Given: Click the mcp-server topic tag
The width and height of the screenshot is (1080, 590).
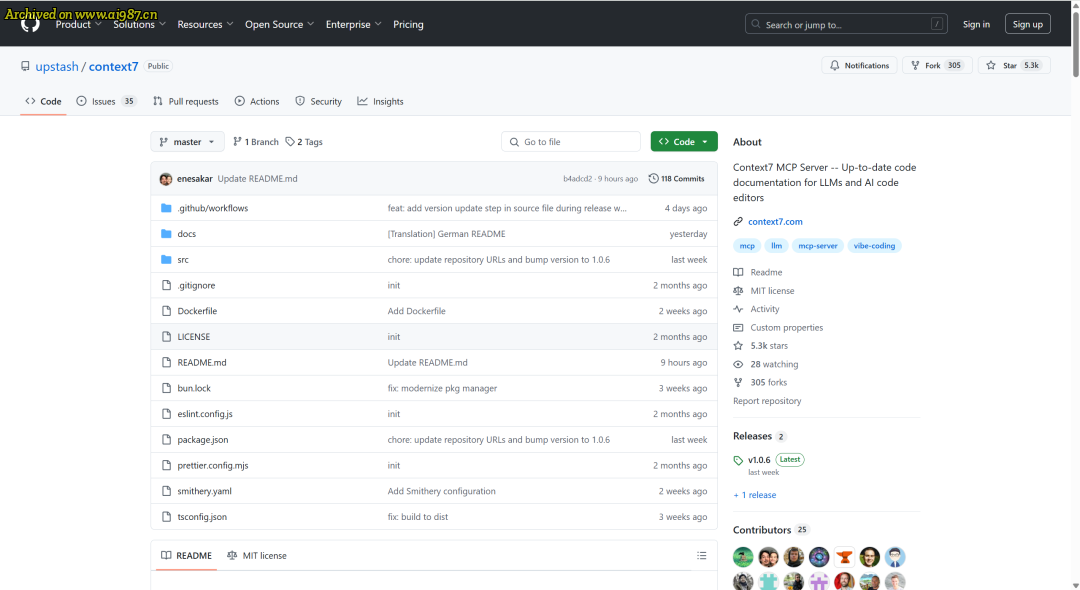Looking at the screenshot, I should point(818,246).
